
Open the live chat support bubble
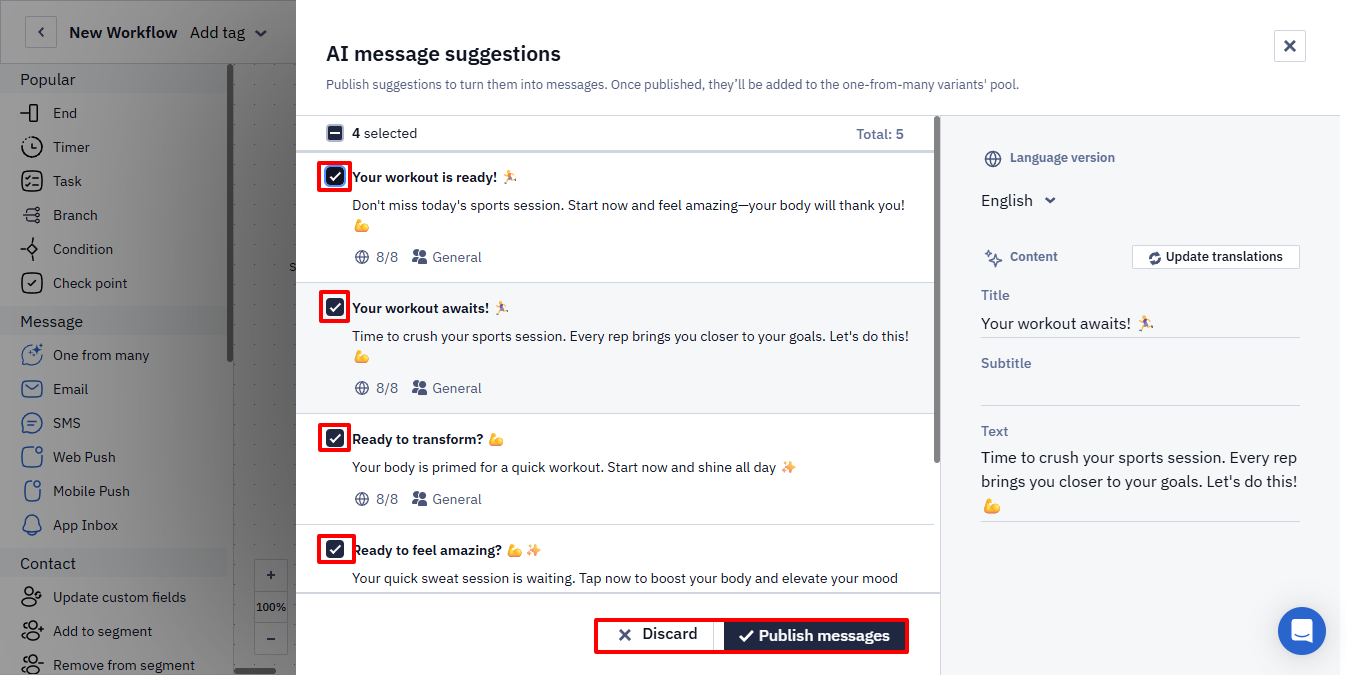1302,631
